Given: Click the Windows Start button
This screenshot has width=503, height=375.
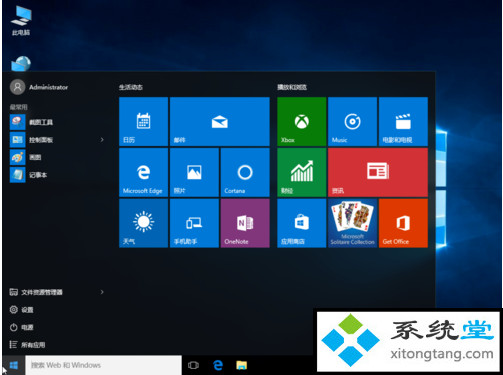Looking at the screenshot, I should [14, 365].
